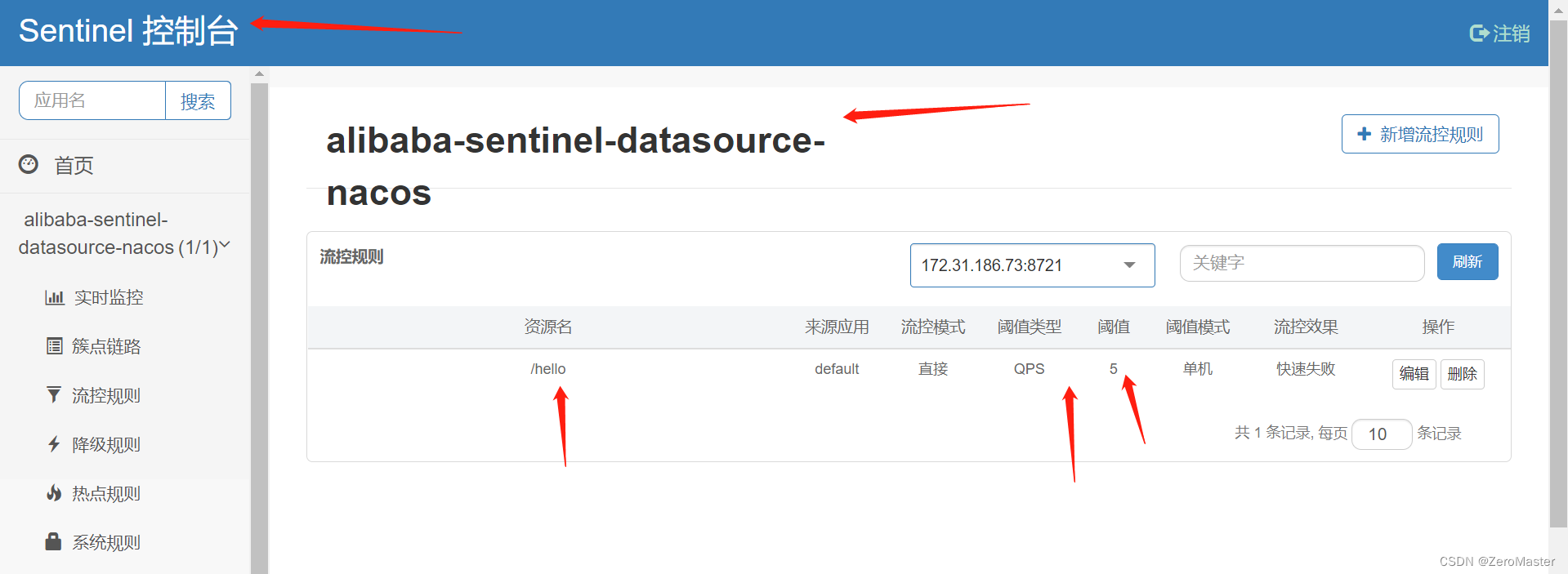Screen dimensions: 1568x574
Task: Click the page size field showing 10
Action: (1381, 434)
